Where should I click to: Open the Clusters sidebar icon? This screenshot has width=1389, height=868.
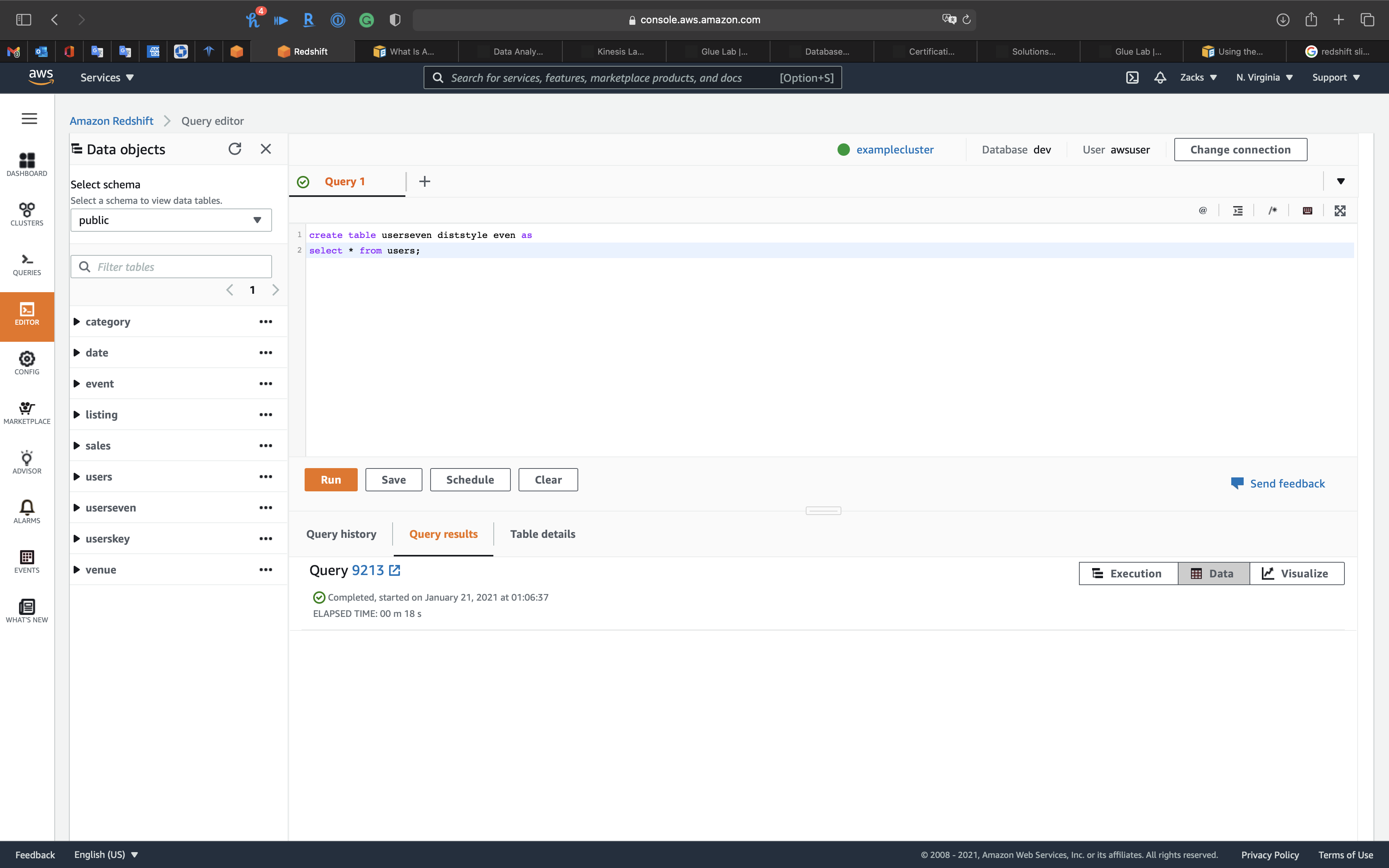pos(27,214)
